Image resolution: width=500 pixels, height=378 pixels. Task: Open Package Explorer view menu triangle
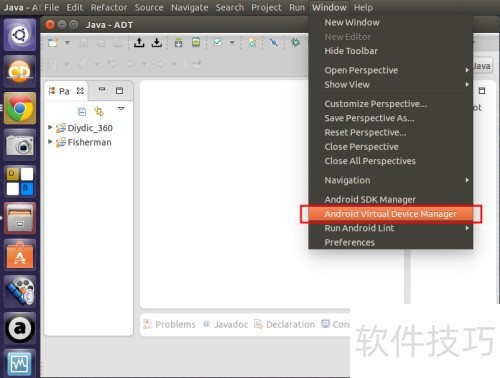pos(121,108)
